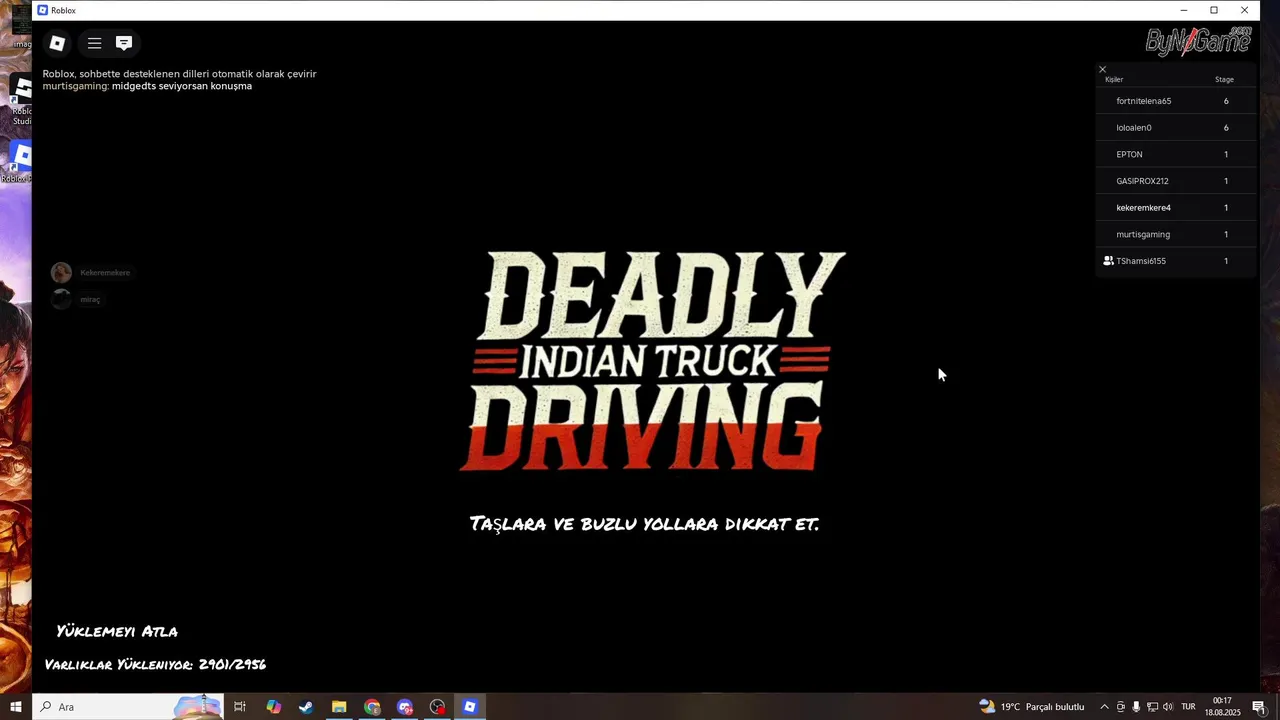The image size is (1280, 720).
Task: Close the player leaderboard panel
Action: 1103,69
